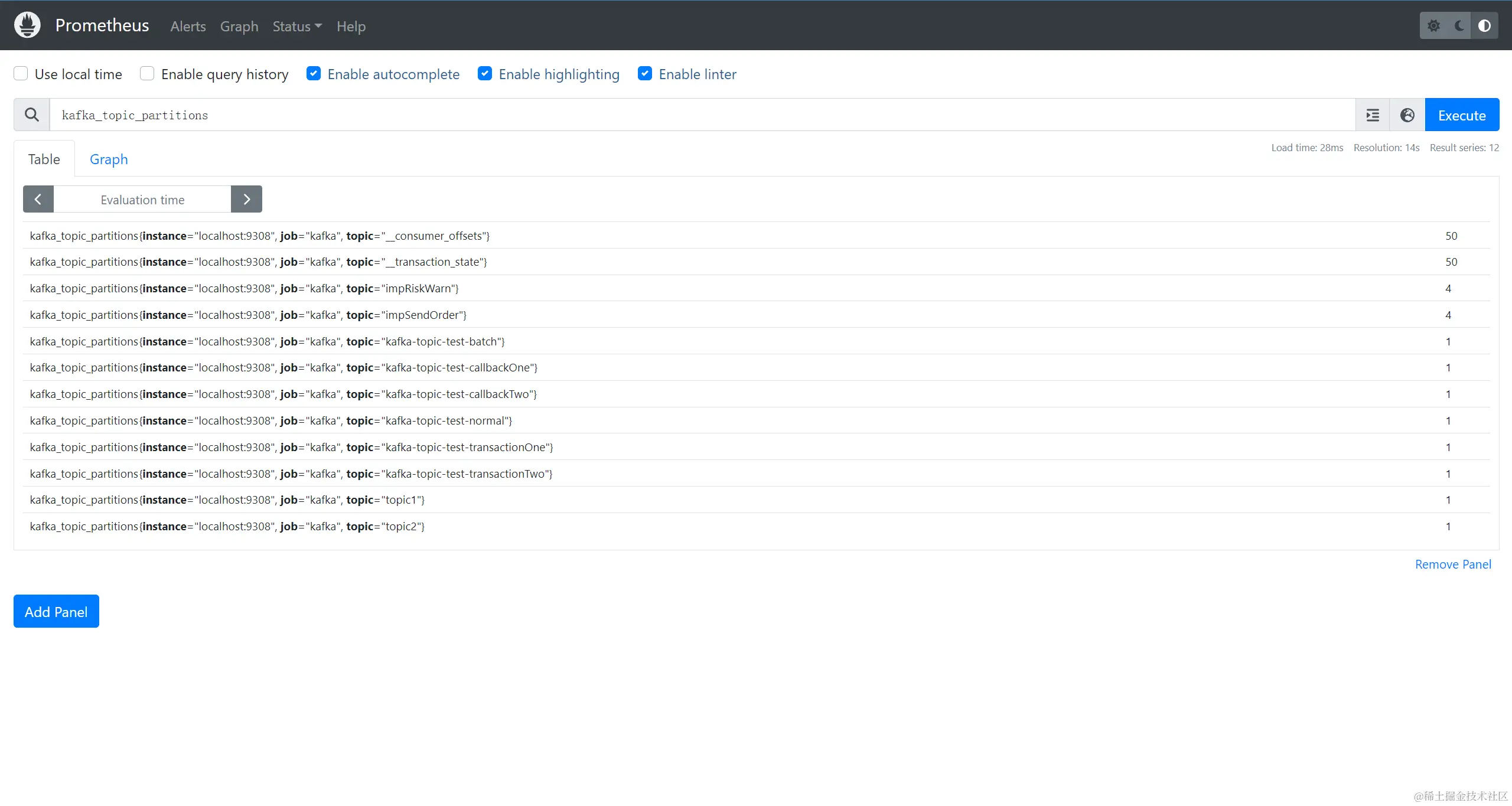Step evaluation time forward

point(246,200)
